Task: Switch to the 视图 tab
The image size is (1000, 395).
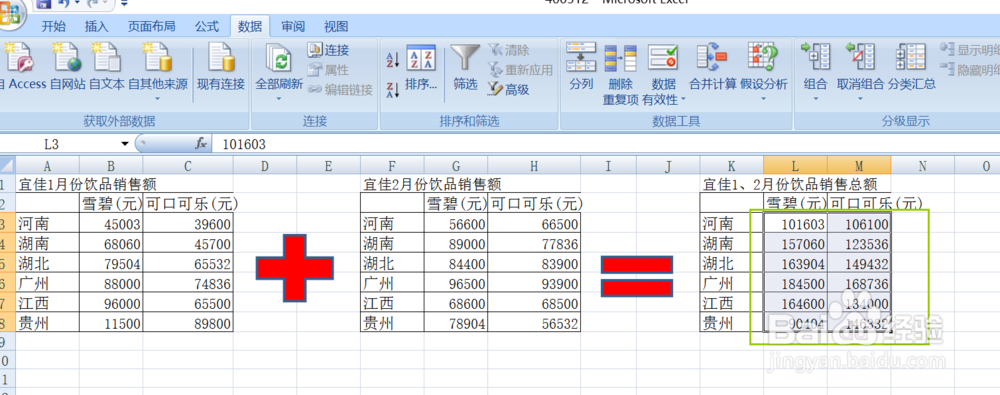Action: pos(336,27)
